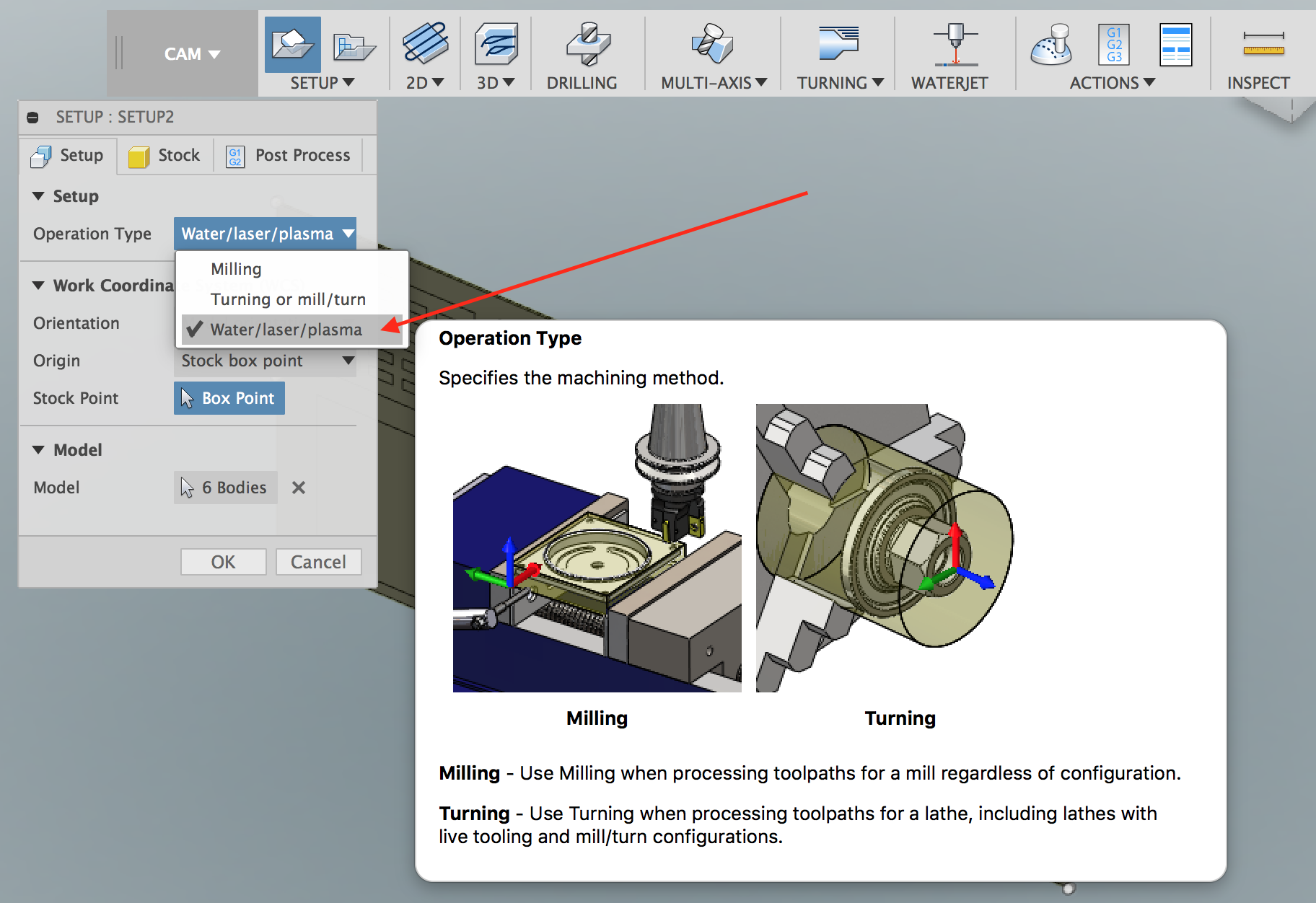
Task: Expand the MULTI-AXIS toolbar menu
Action: click(x=714, y=83)
